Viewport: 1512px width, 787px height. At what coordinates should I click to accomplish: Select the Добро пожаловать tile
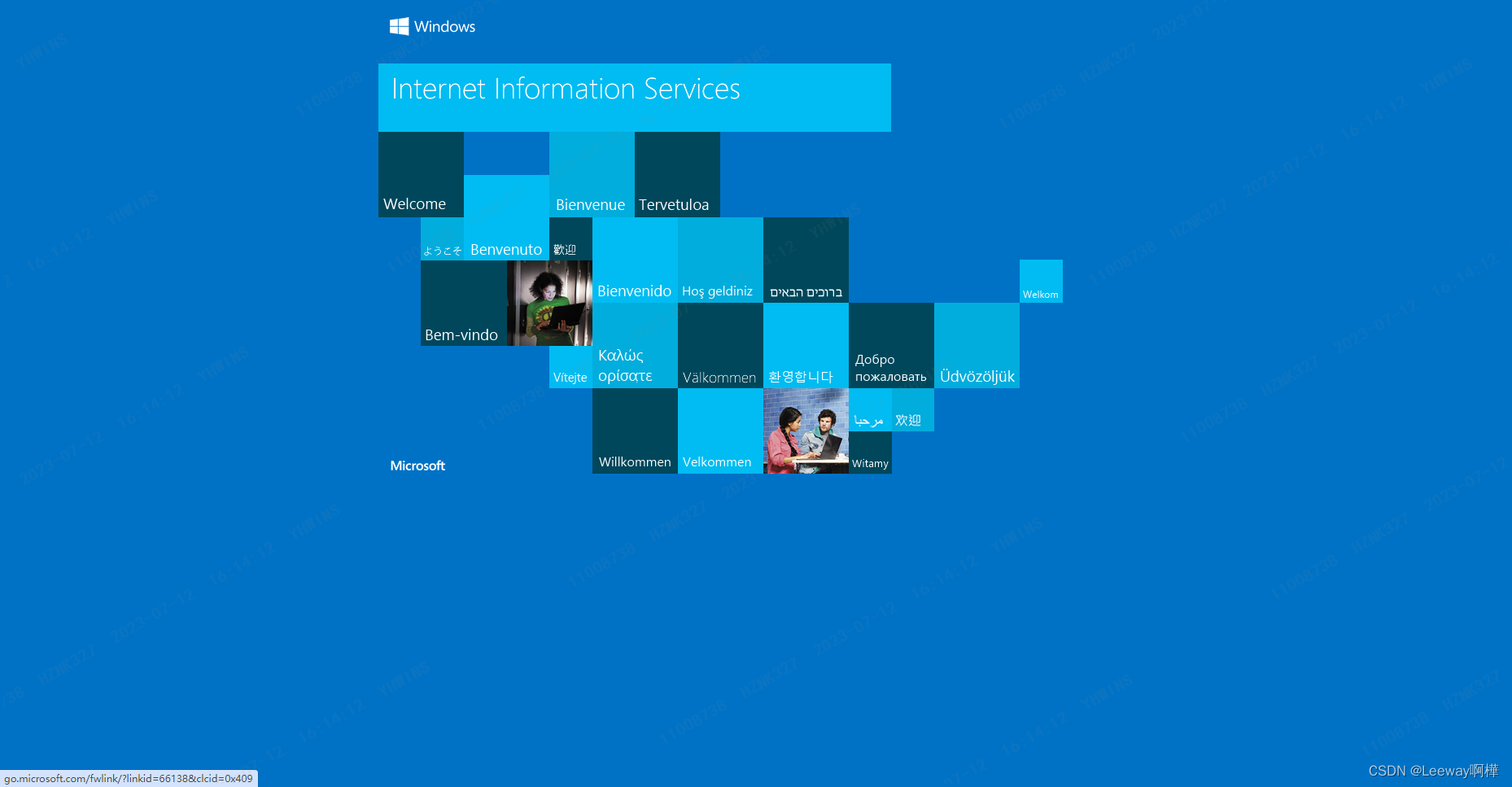pos(891,345)
